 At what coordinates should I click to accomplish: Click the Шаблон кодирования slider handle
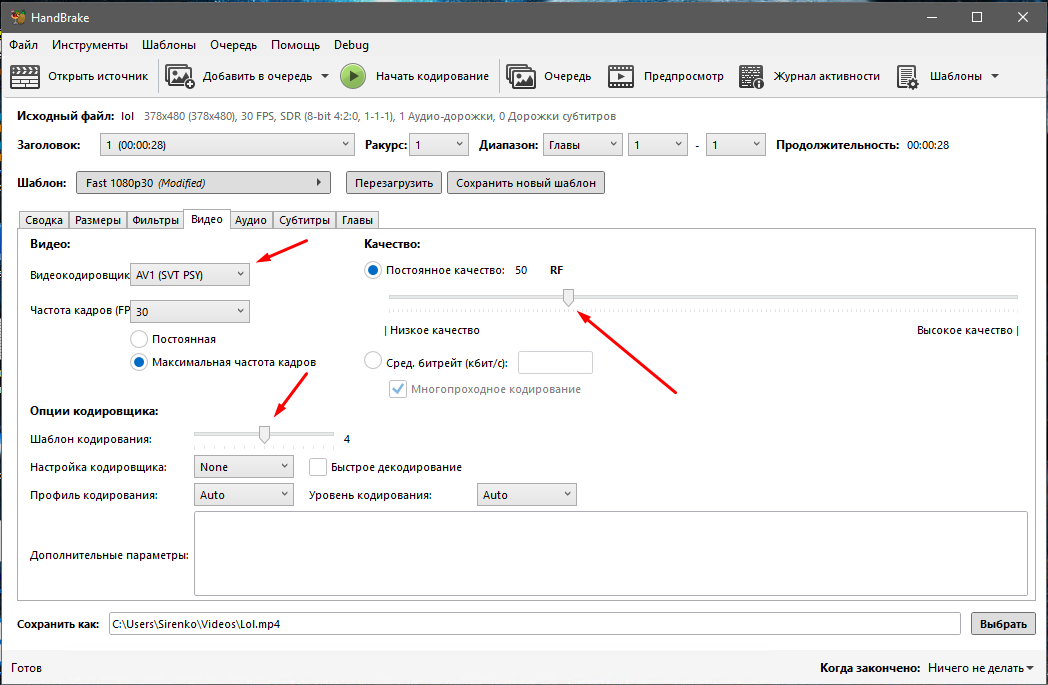coord(264,433)
